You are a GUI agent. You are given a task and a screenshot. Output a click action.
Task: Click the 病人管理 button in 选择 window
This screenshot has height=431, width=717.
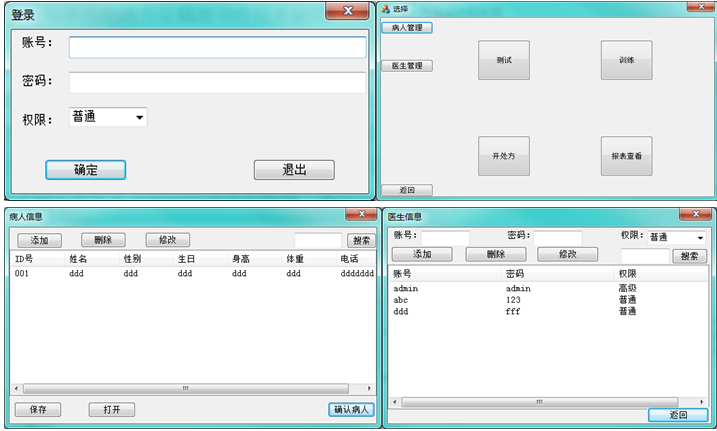click(407, 28)
